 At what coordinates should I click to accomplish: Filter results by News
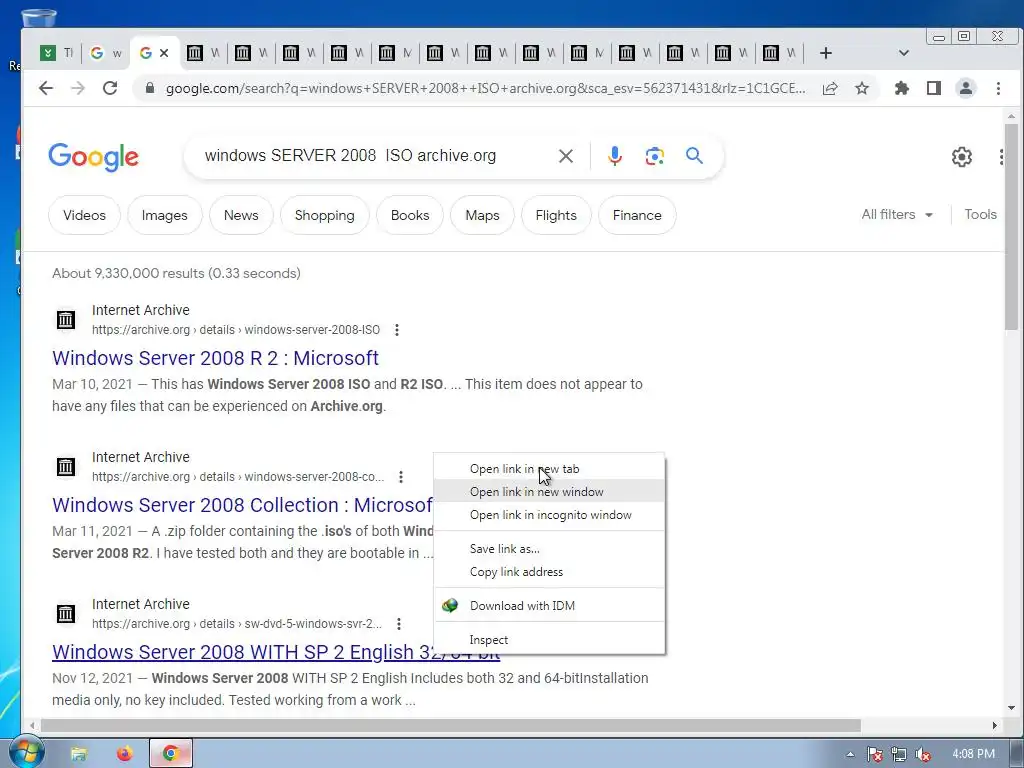241,215
